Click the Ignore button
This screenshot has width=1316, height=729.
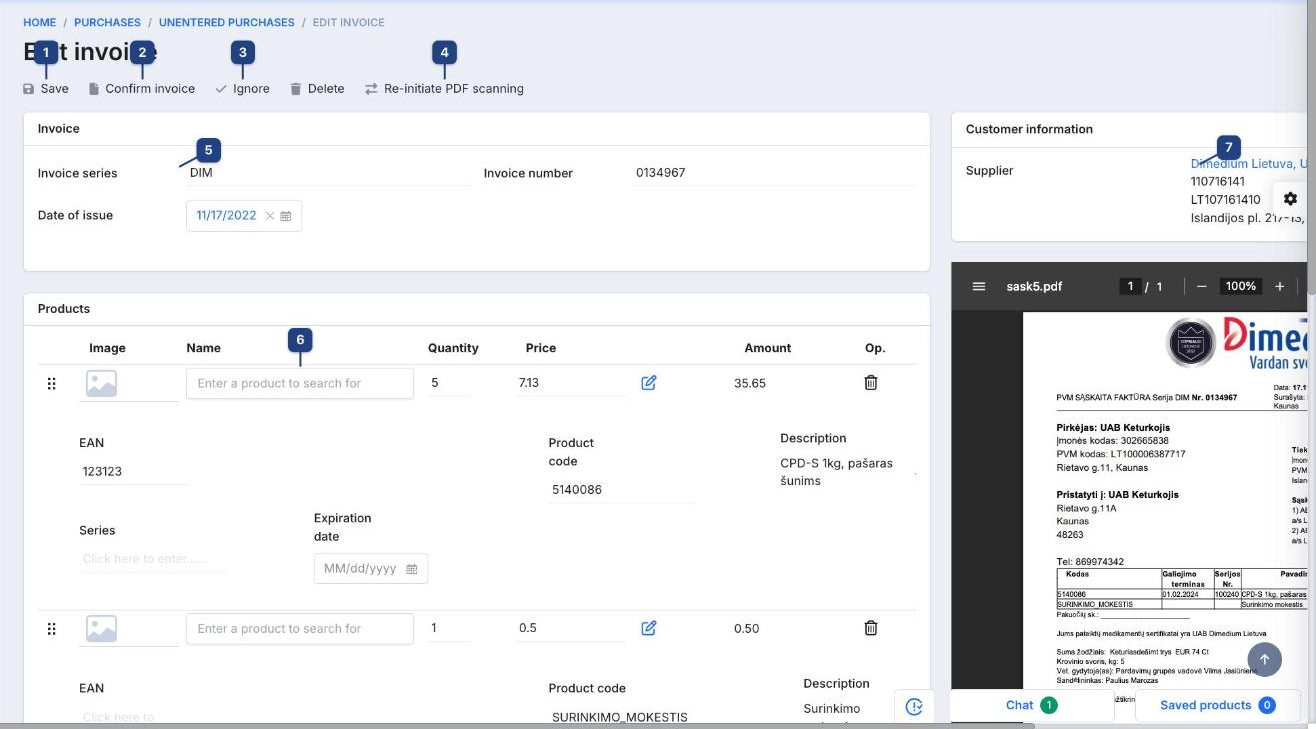pos(243,89)
